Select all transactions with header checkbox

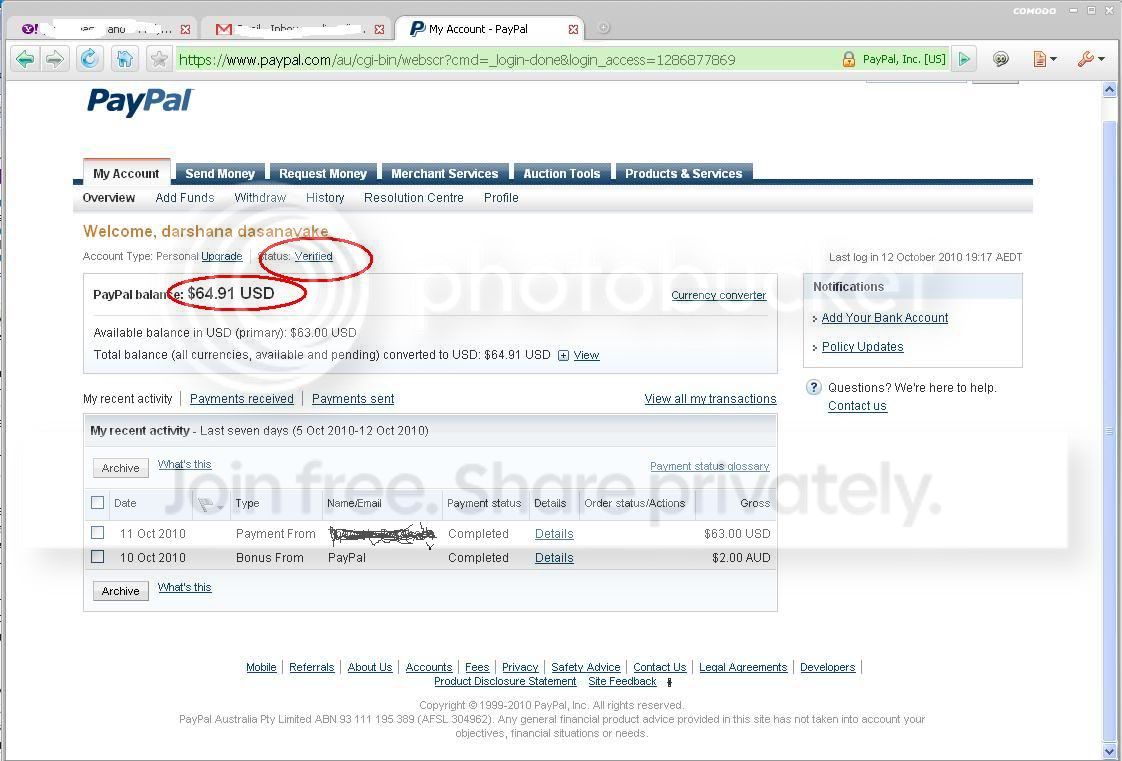[98, 502]
